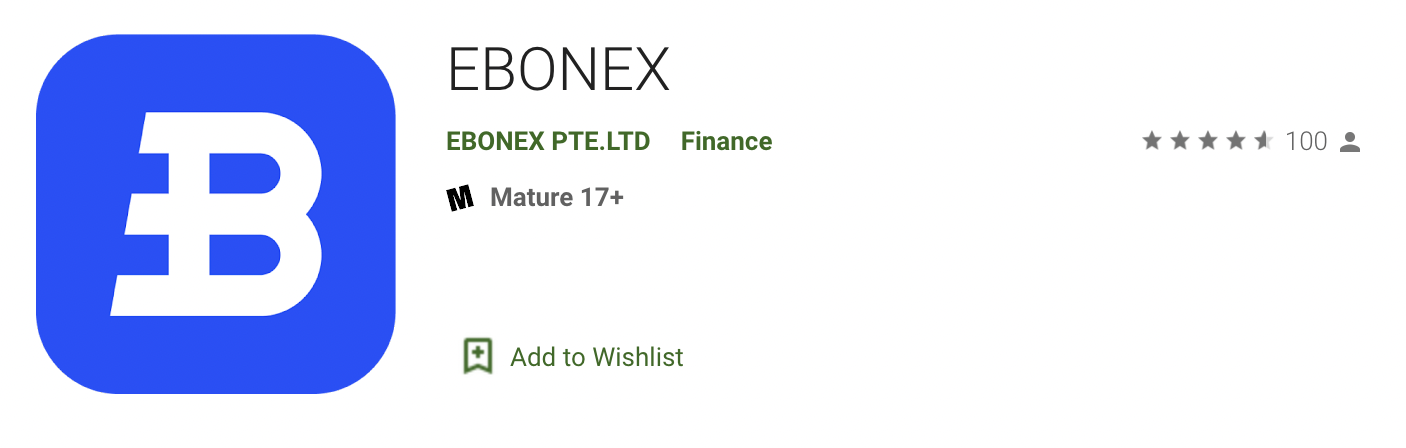This screenshot has height=448, width=1406.
Task: Click the half-filled fifth rating star
Action: click(1263, 141)
